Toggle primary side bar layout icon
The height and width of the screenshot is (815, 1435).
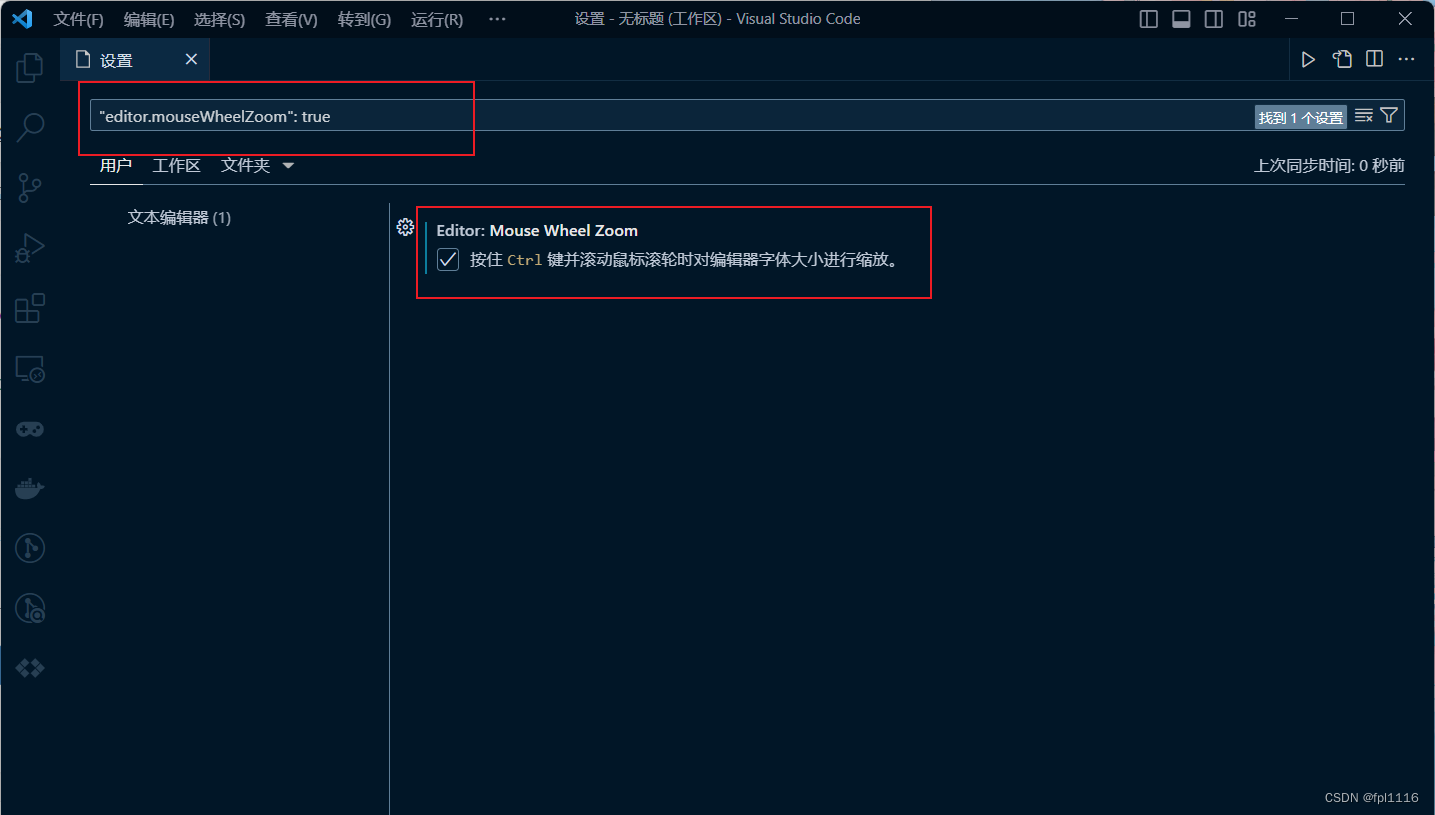[1149, 19]
